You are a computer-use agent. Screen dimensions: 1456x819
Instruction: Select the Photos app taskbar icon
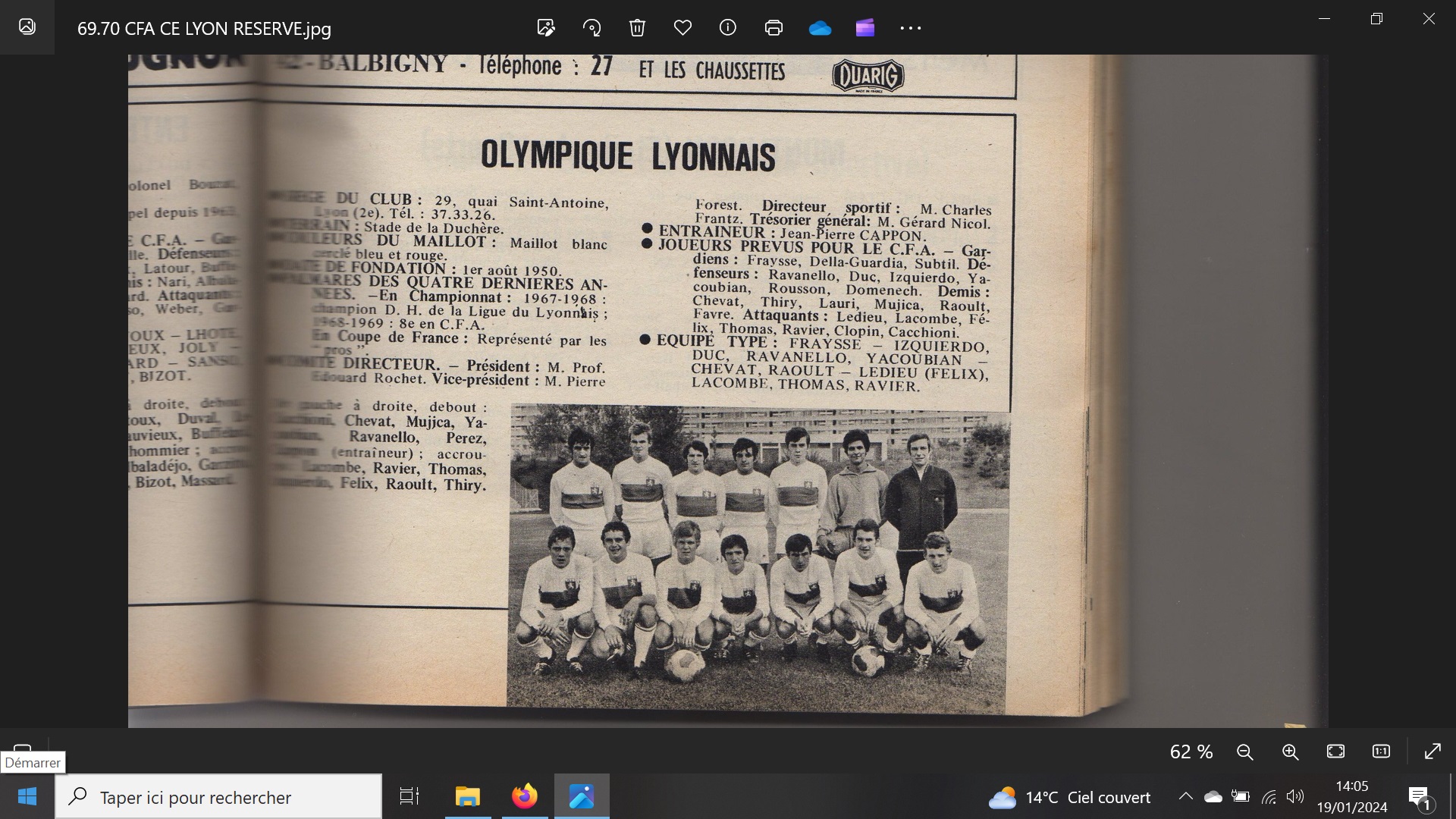tap(582, 796)
